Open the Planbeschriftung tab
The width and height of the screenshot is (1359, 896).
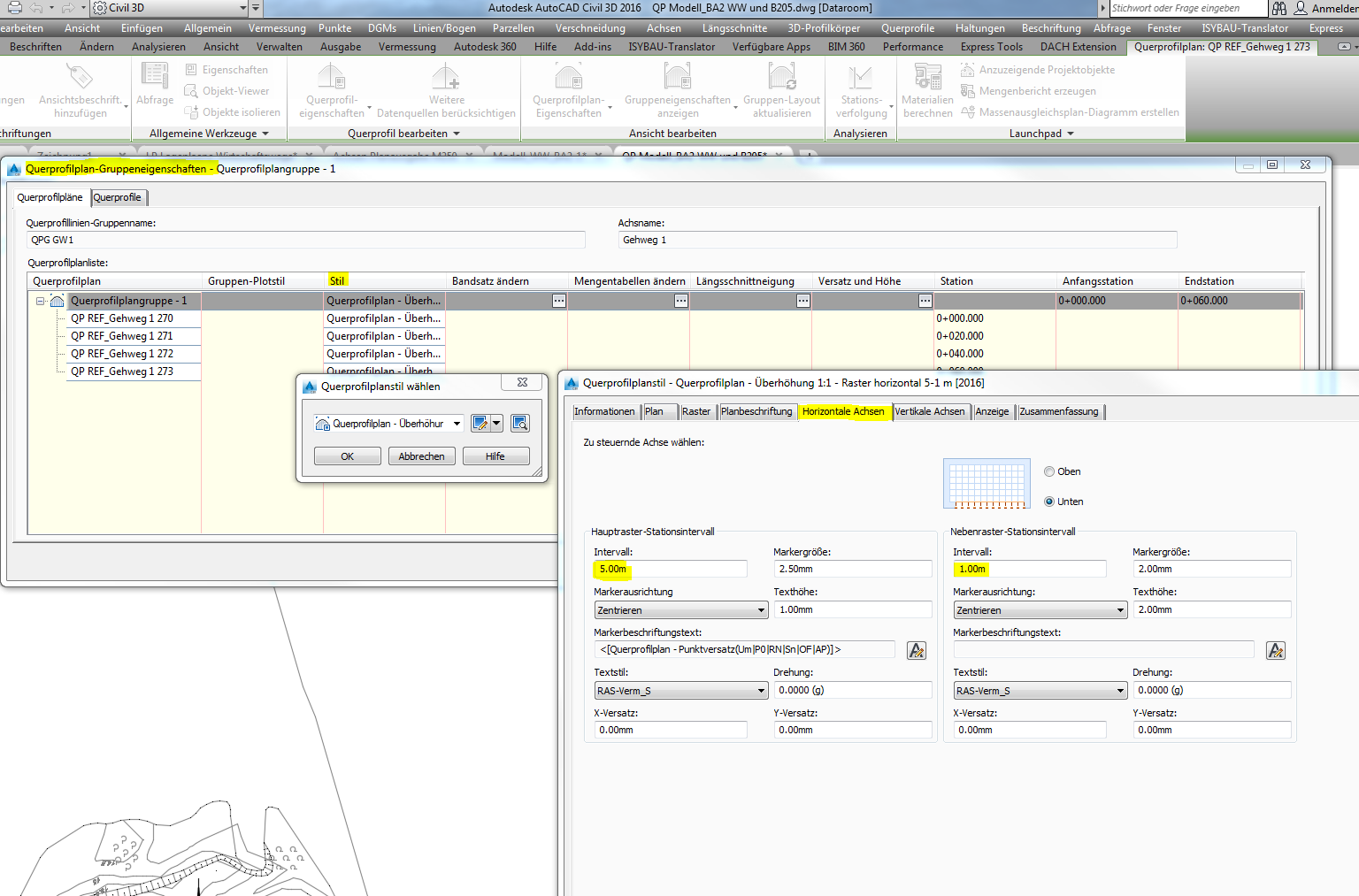pyautogui.click(x=756, y=411)
